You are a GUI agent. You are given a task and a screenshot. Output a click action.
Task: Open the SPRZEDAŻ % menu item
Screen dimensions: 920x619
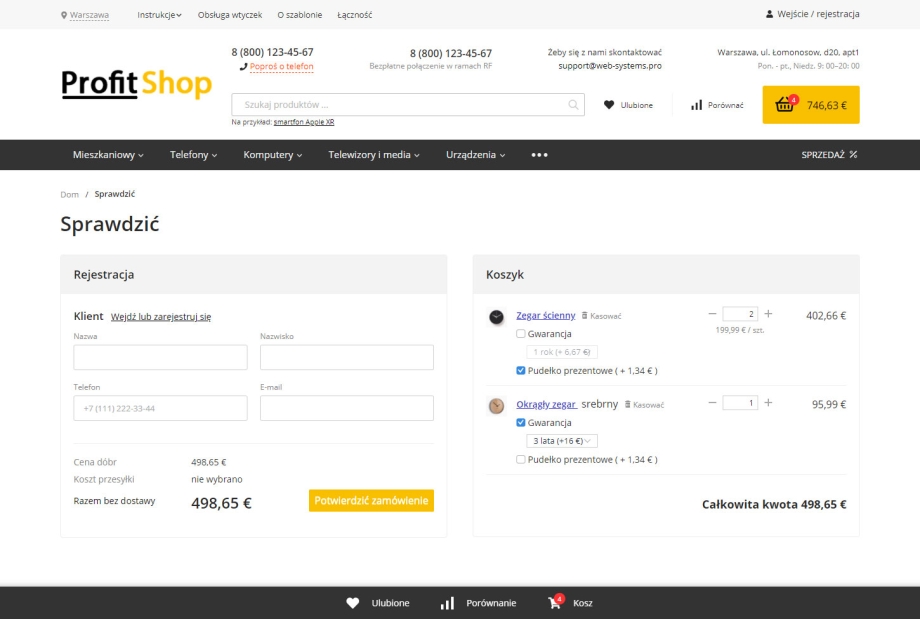pos(829,155)
